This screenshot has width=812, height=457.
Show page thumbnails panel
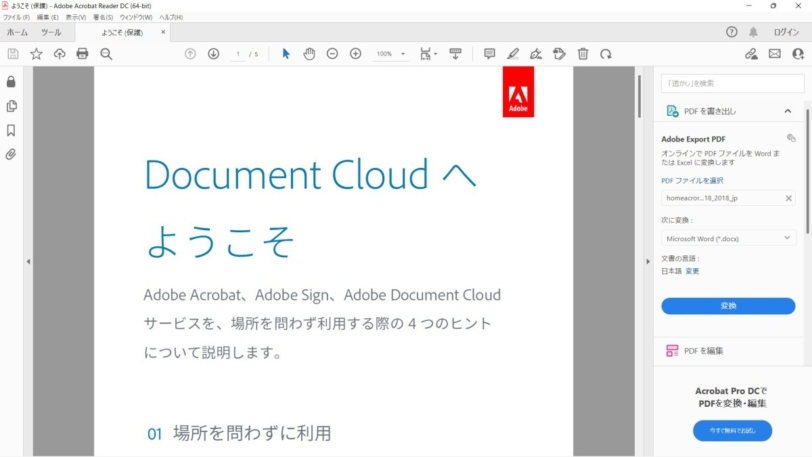(11, 106)
